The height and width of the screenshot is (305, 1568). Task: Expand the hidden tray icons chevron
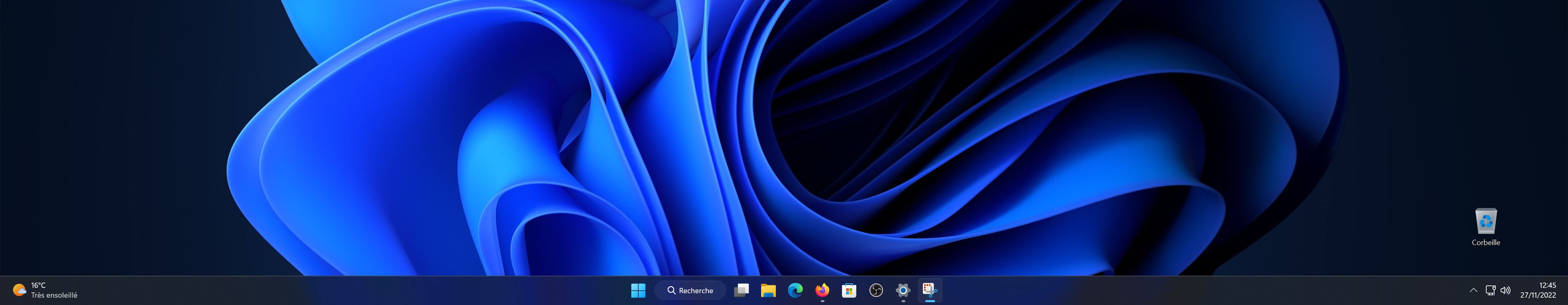click(1473, 290)
